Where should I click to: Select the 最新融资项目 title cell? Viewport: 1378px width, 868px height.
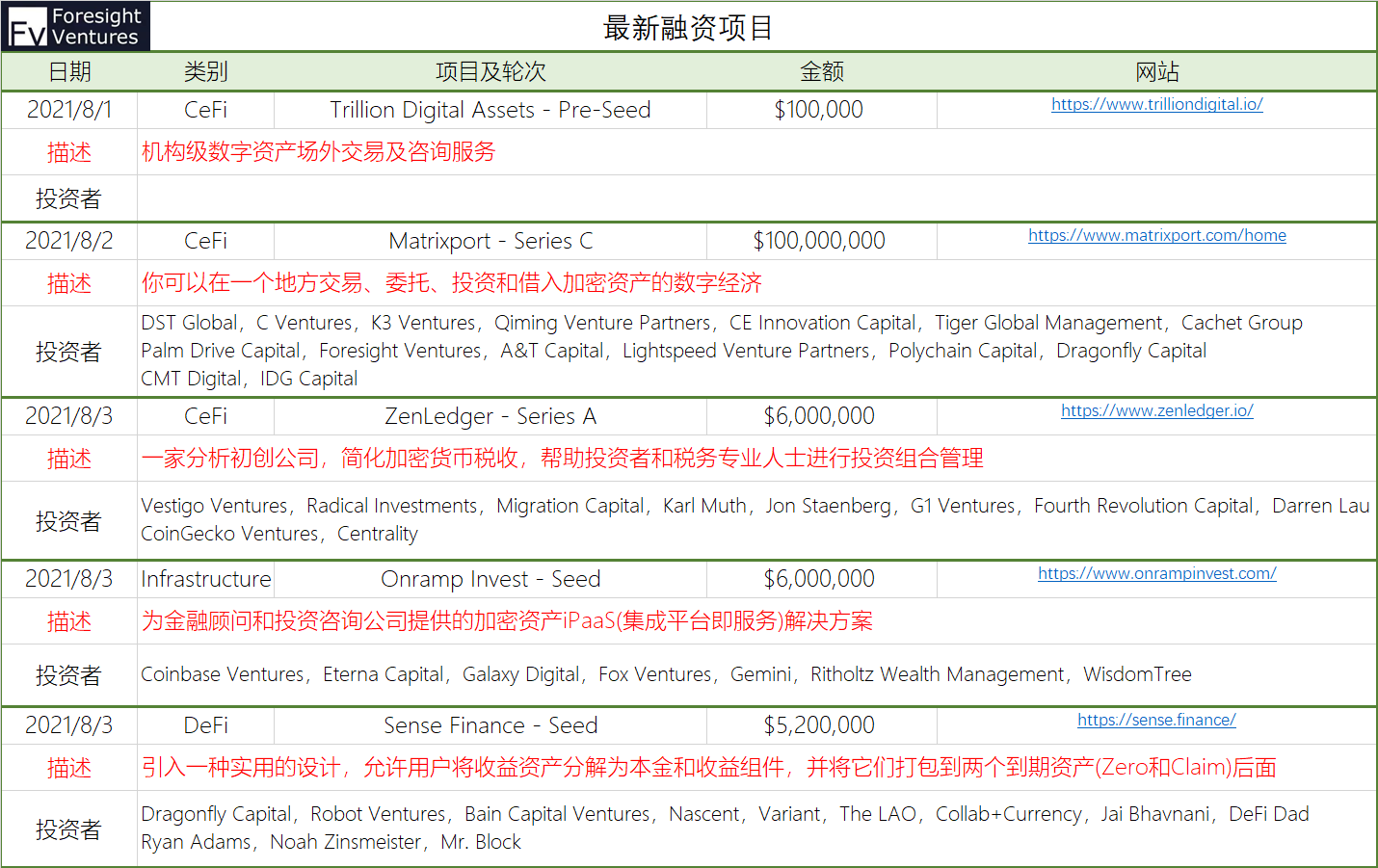(688, 27)
